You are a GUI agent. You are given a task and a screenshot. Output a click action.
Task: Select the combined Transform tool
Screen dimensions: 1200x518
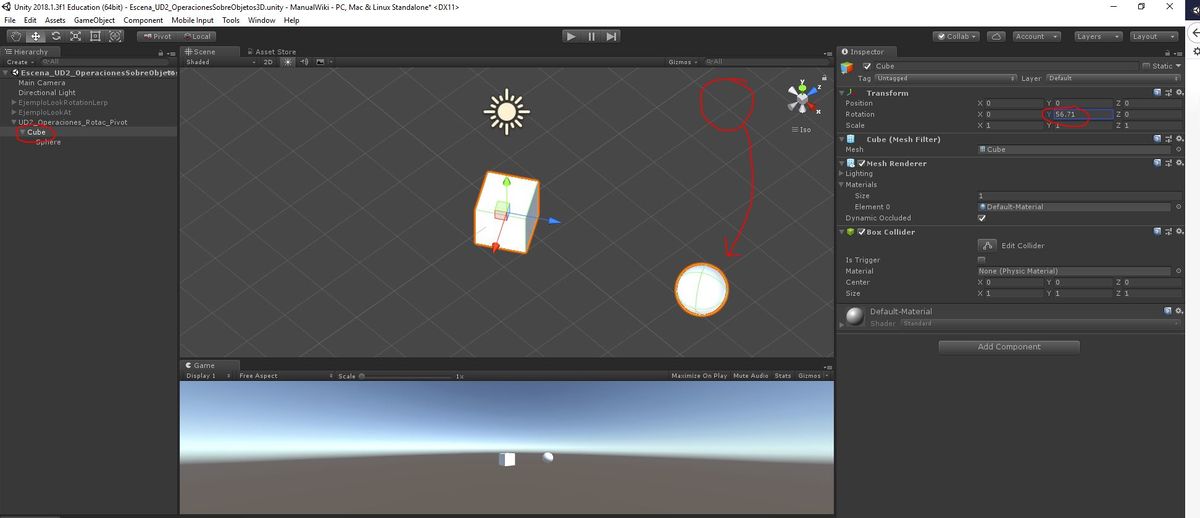(x=115, y=36)
